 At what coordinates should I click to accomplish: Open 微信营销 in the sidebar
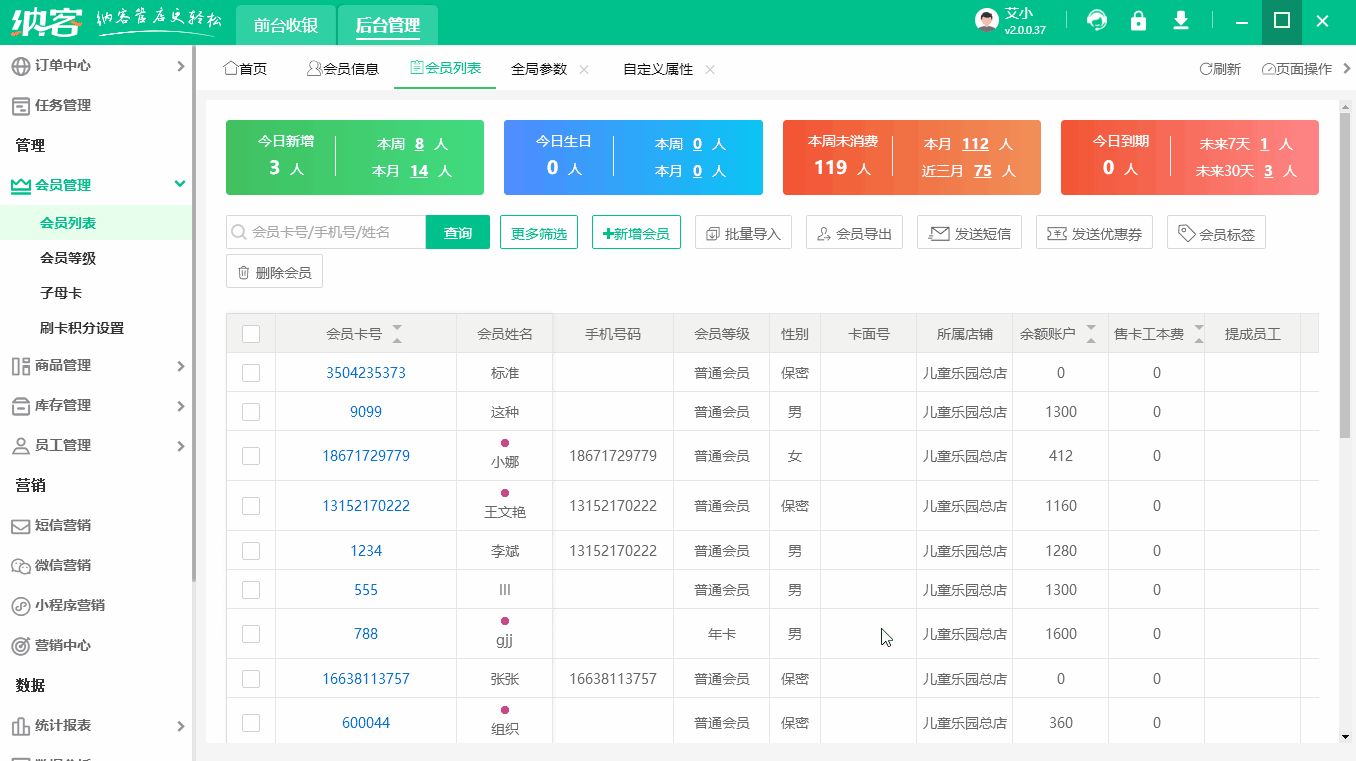click(63, 566)
